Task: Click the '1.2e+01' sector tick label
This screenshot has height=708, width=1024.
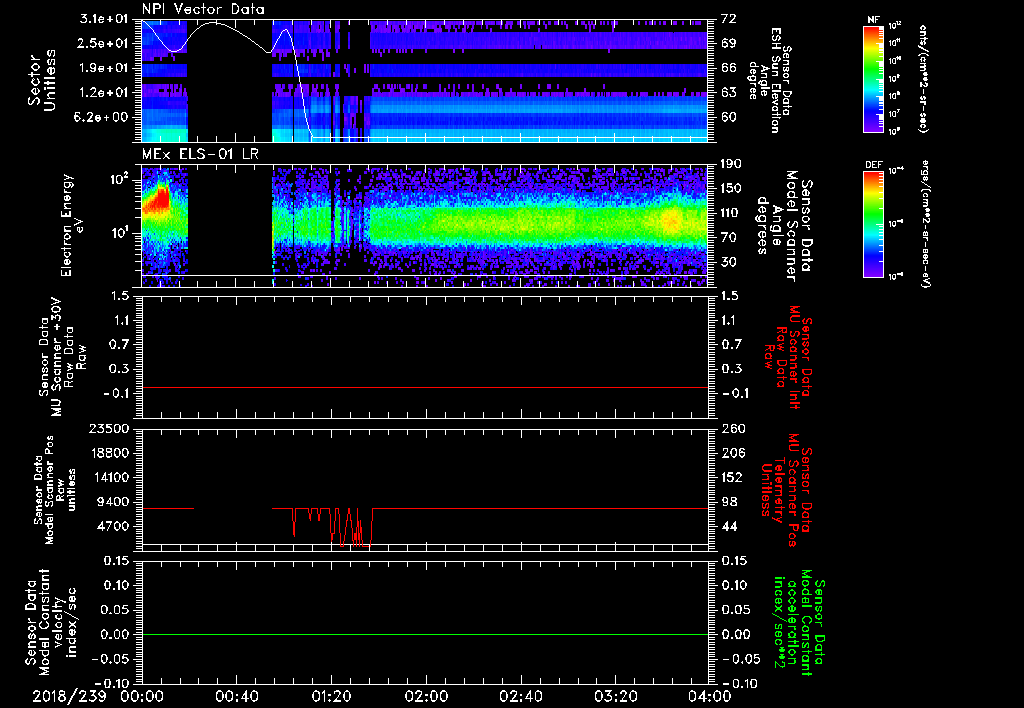Action: point(103,93)
